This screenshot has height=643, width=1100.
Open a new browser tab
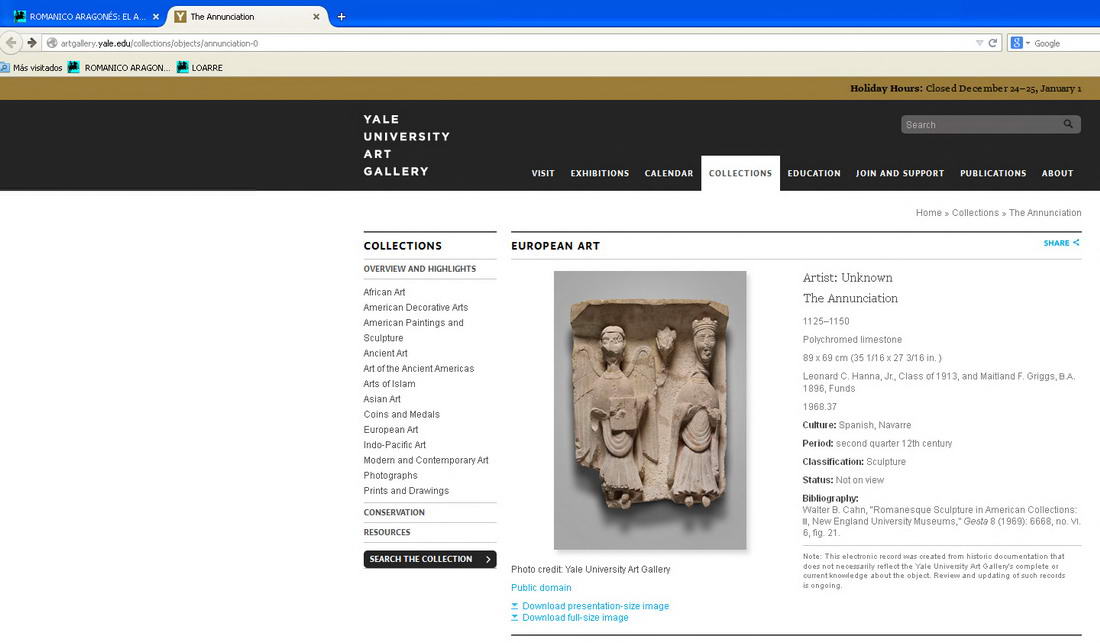(x=341, y=16)
